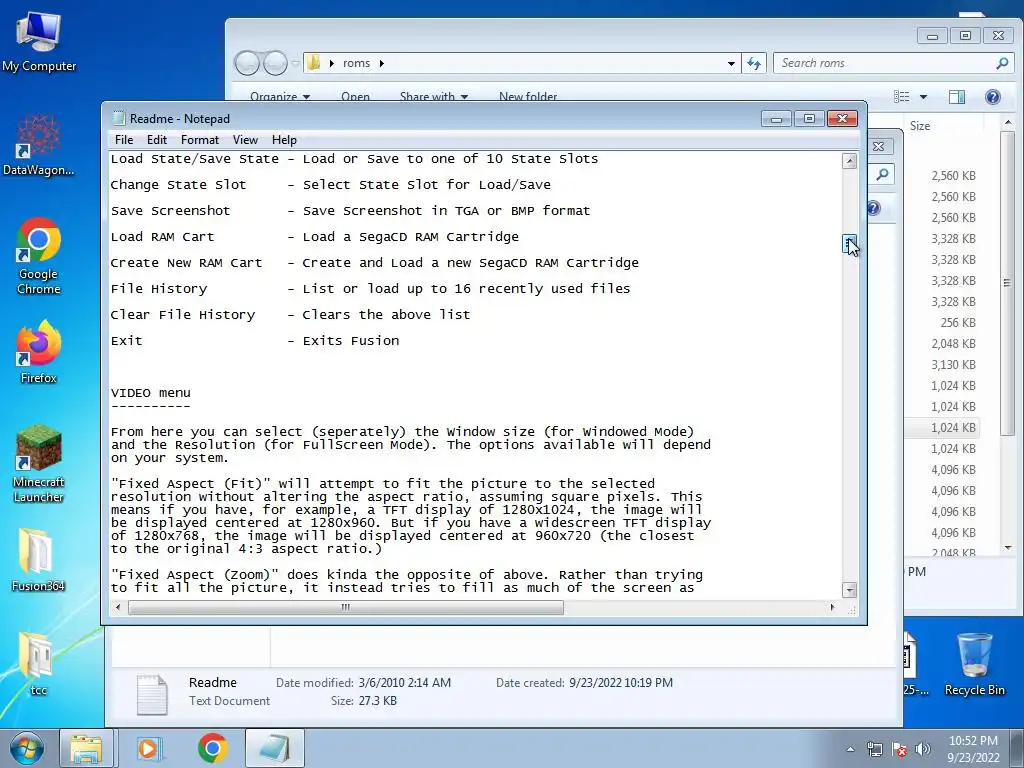Launch Firefox from the desktop
1024x768 pixels.
pos(39,352)
